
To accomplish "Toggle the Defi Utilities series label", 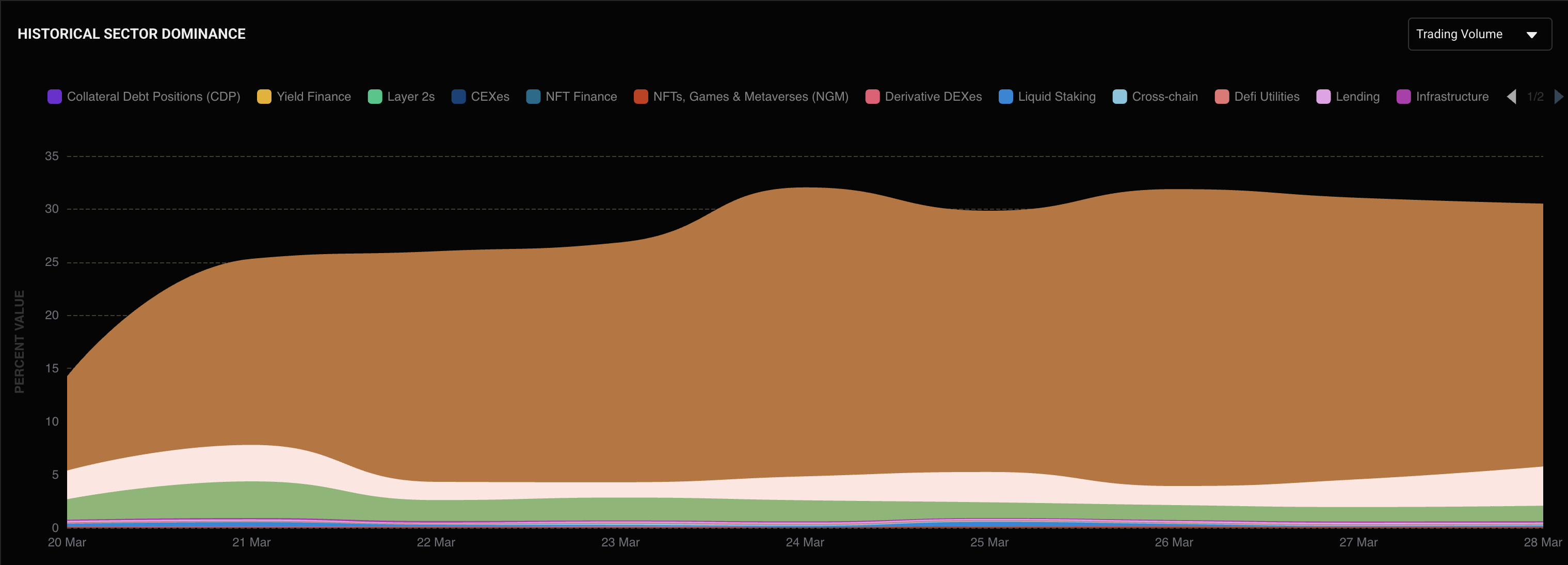I will tap(1266, 97).
